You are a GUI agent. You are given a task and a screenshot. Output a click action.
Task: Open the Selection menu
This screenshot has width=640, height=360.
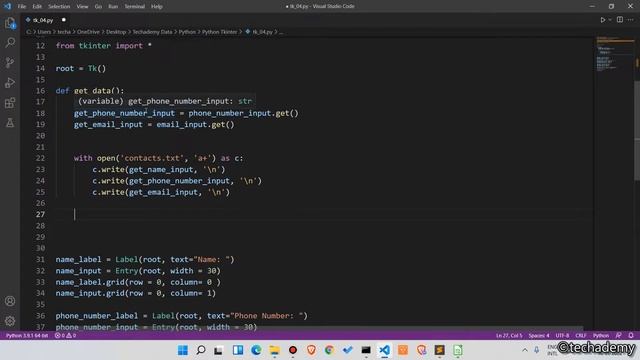point(59,7)
